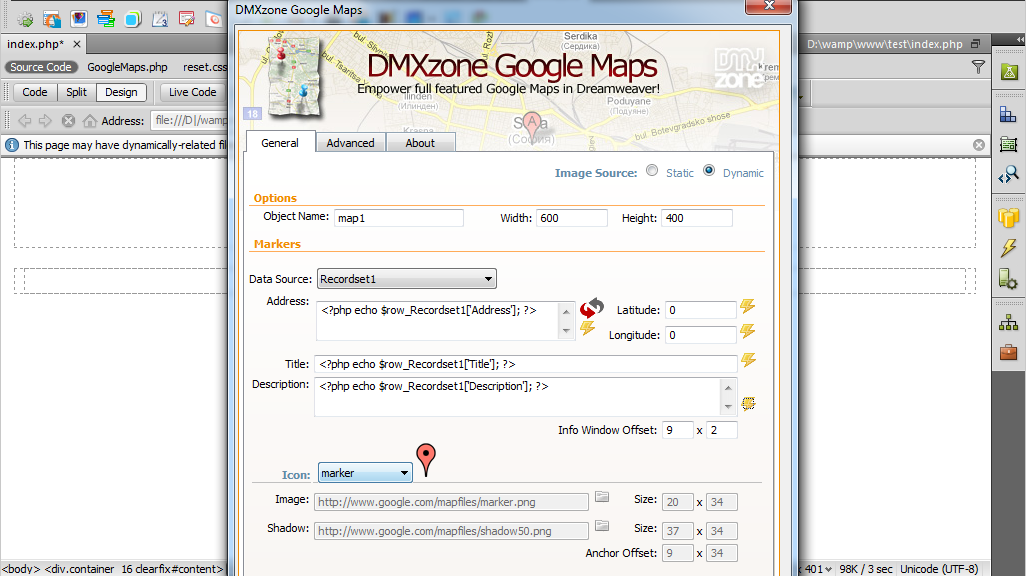Click the yellow icon beside the Description box
The image size is (1026, 576).
point(748,403)
